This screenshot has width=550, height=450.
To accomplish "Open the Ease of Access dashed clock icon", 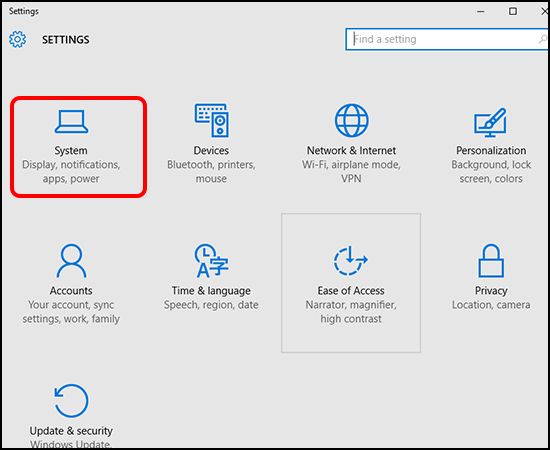I will (x=350, y=261).
